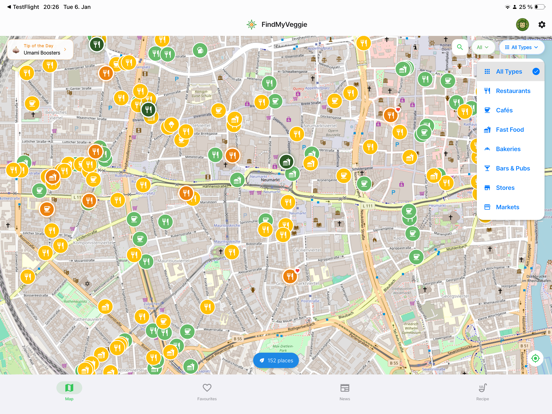Open the user profile avatar
Viewport: 552px width, 414px height.
point(522,25)
